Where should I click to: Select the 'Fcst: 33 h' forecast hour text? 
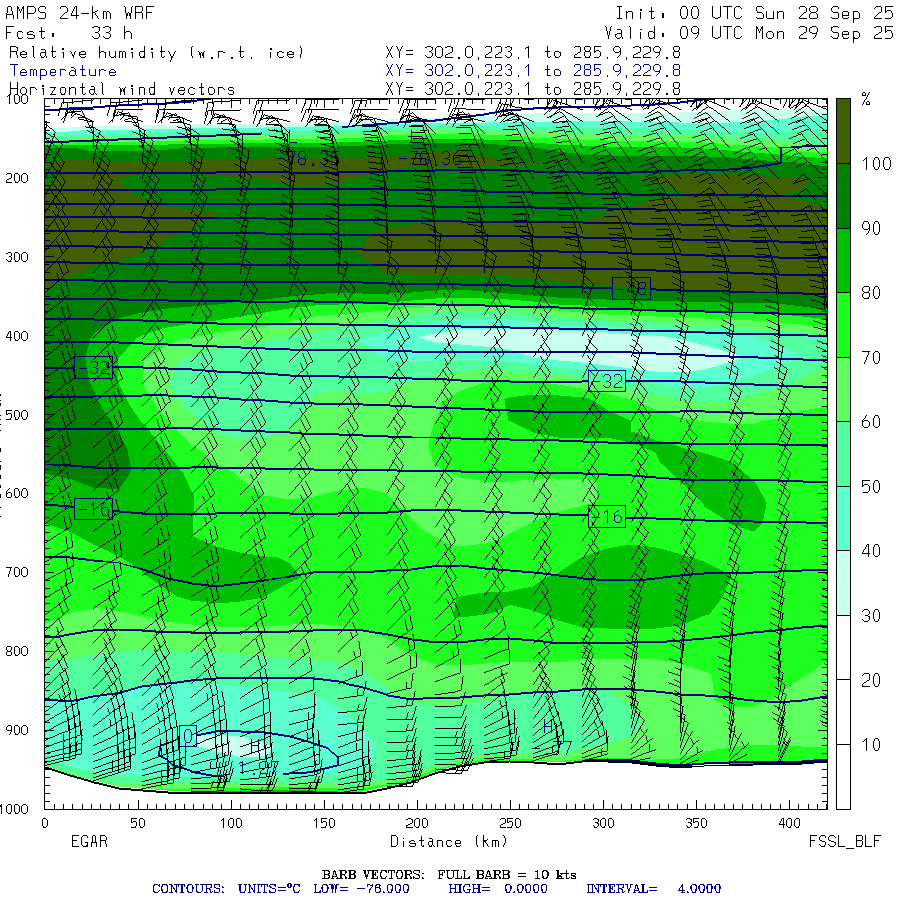(68, 33)
